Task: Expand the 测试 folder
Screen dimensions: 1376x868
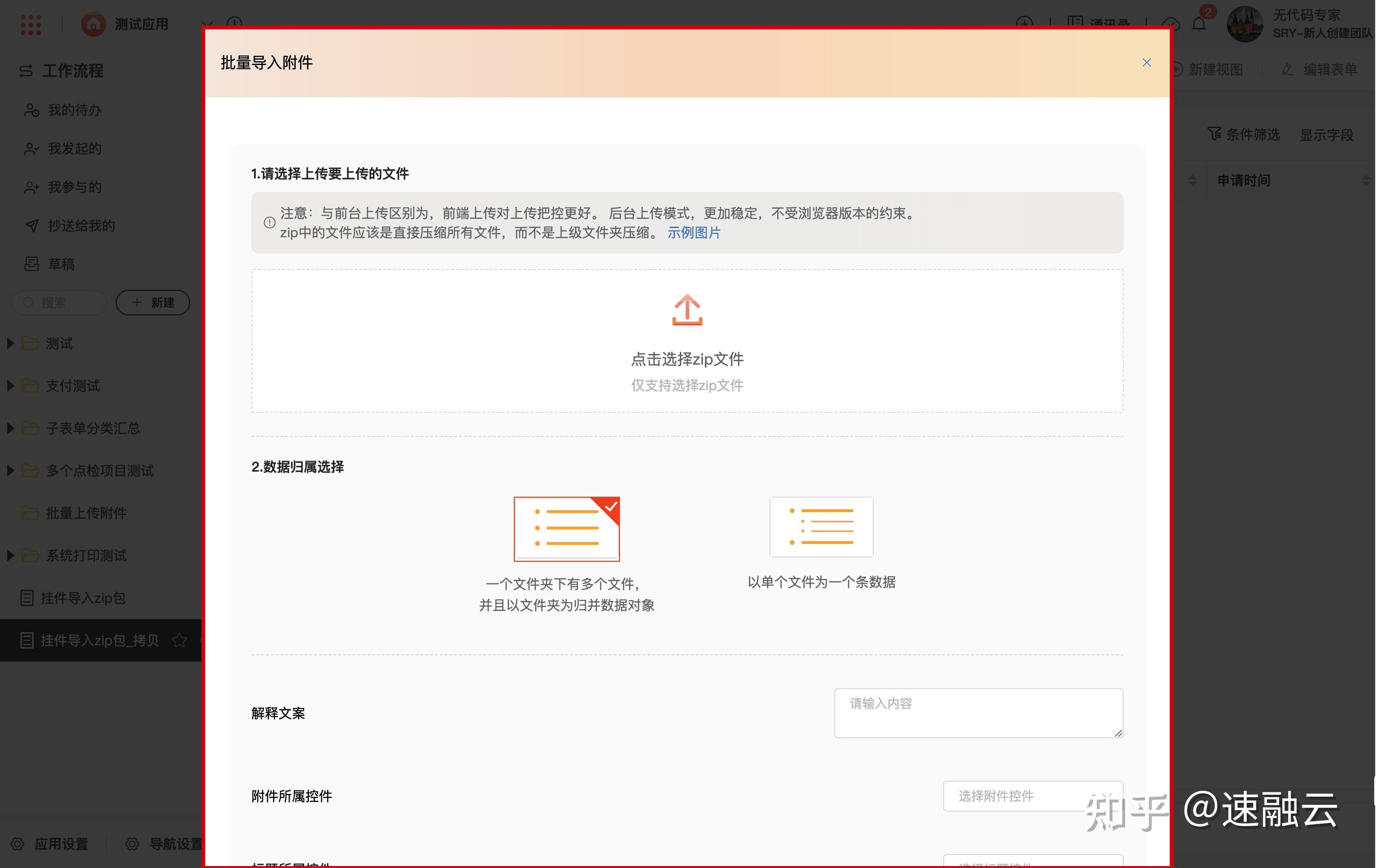Action: point(10,343)
